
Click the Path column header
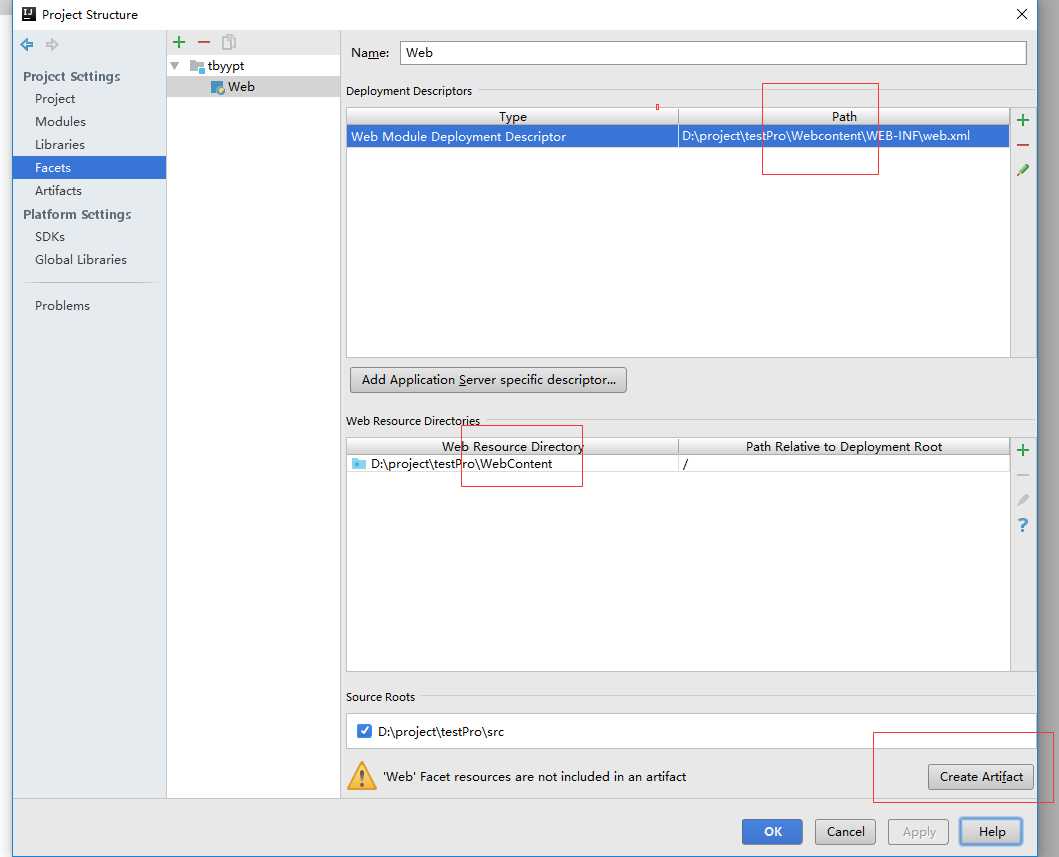tap(844, 116)
